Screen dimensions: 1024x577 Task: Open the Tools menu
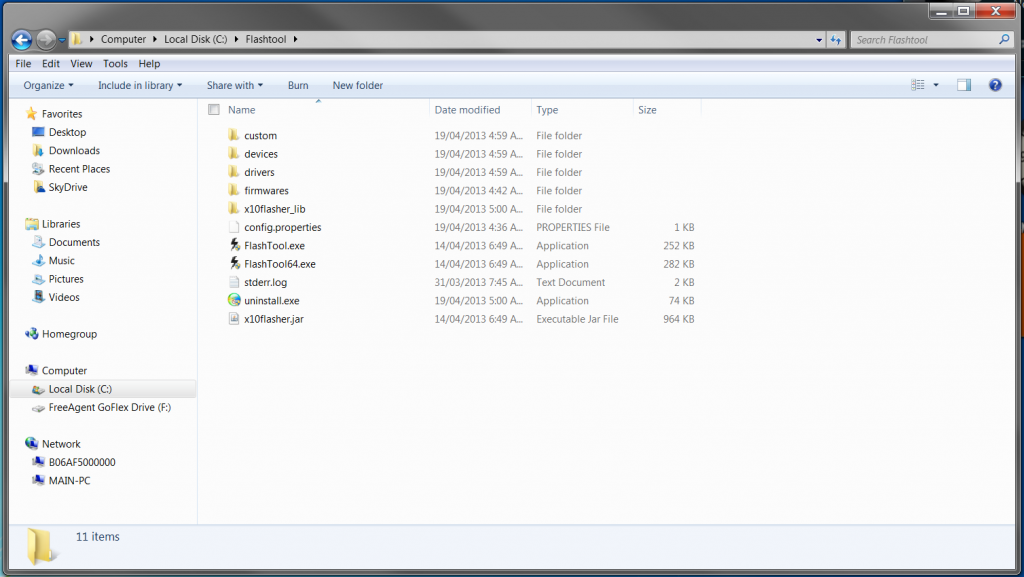(115, 63)
